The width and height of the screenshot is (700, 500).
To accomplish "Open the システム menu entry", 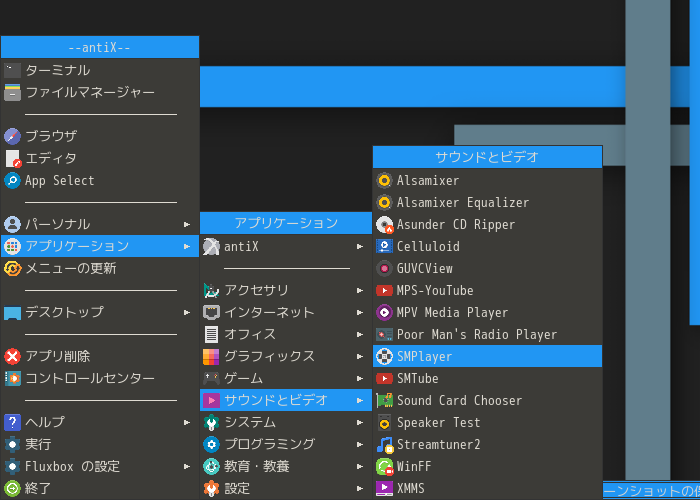I will click(x=286, y=422).
